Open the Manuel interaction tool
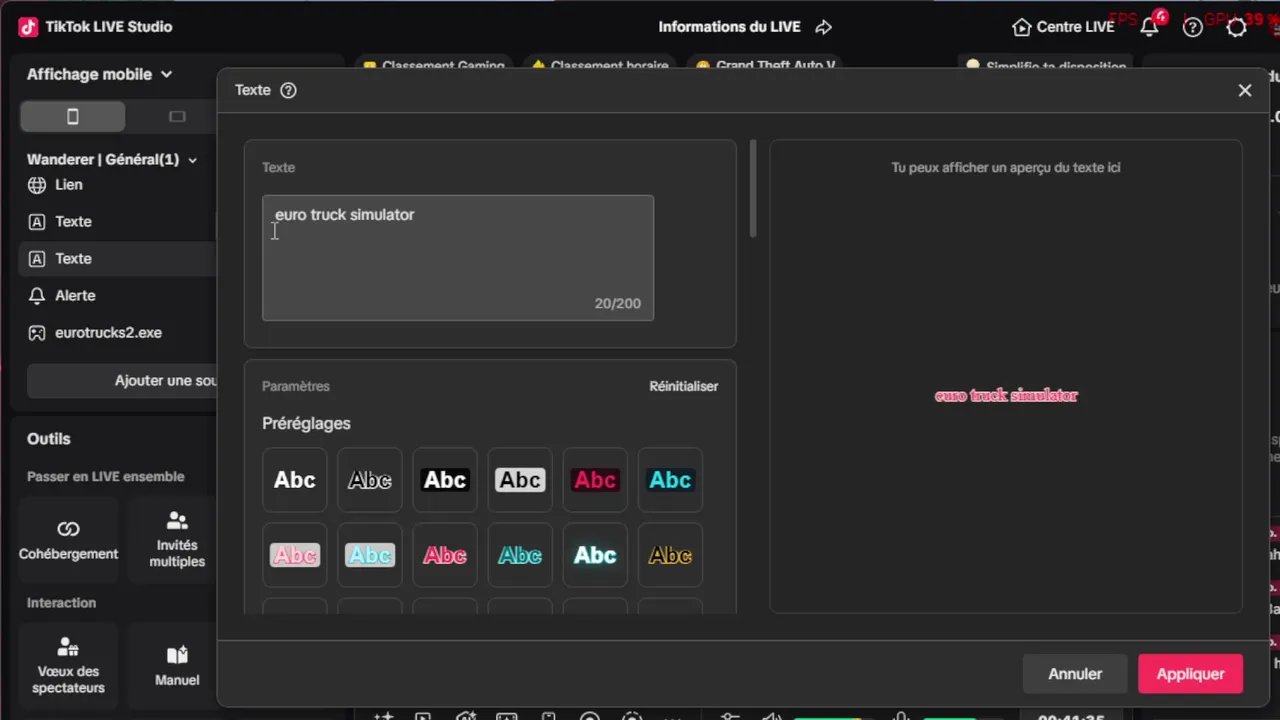Viewport: 1280px width, 720px height. pos(177,665)
